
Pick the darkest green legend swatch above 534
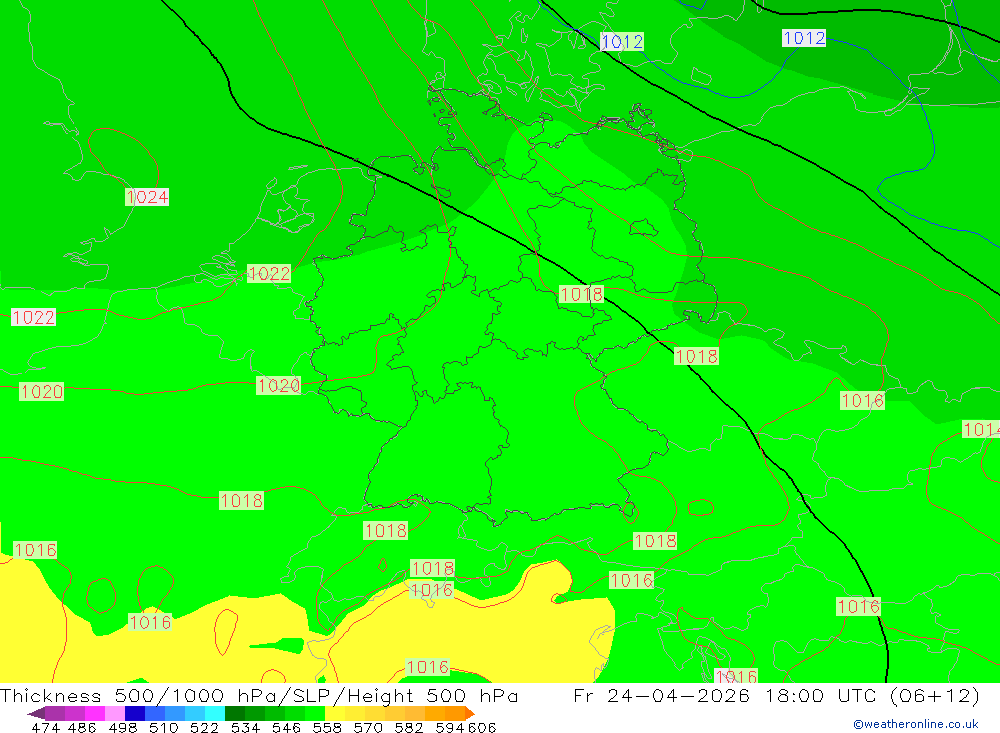(235, 713)
